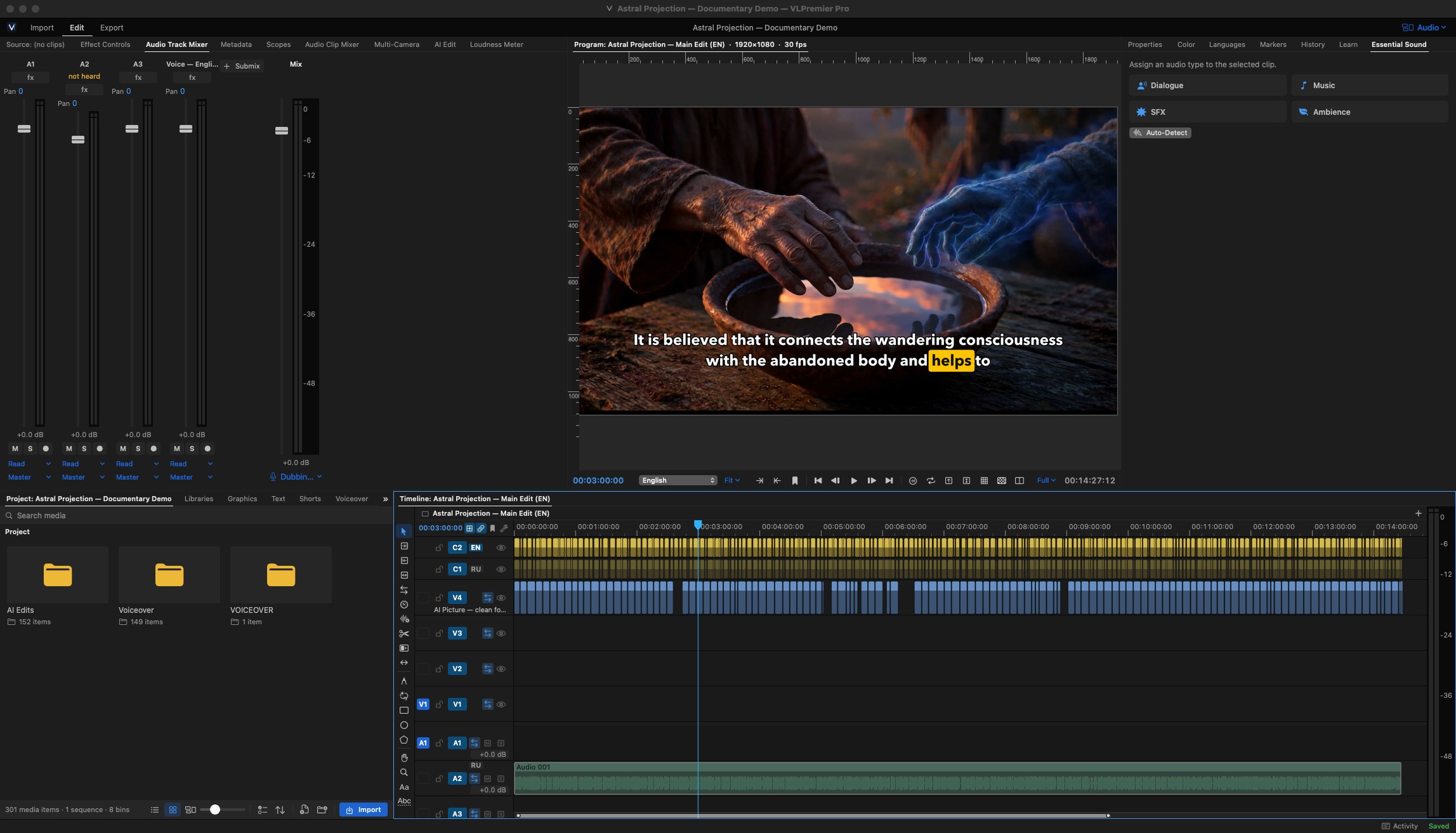
Task: Open the Full playback resolution dropdown
Action: pos(1046,481)
